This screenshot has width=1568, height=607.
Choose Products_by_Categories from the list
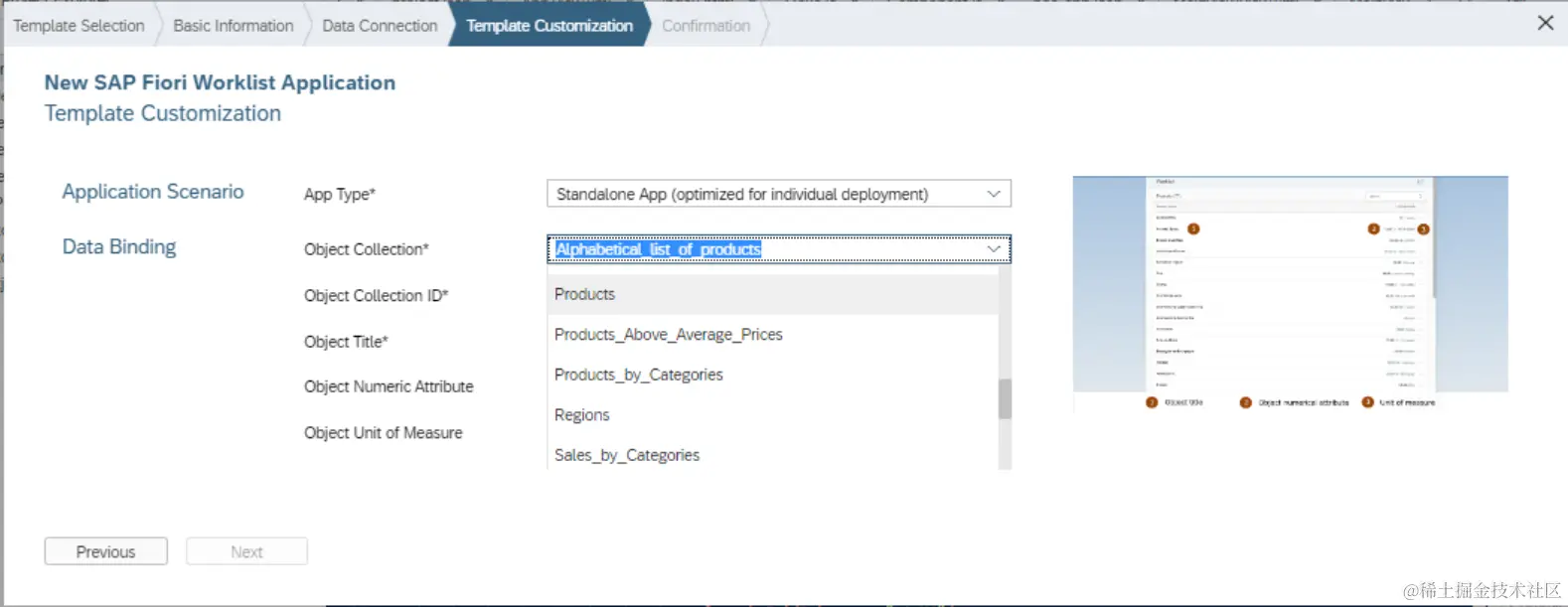pos(773,375)
